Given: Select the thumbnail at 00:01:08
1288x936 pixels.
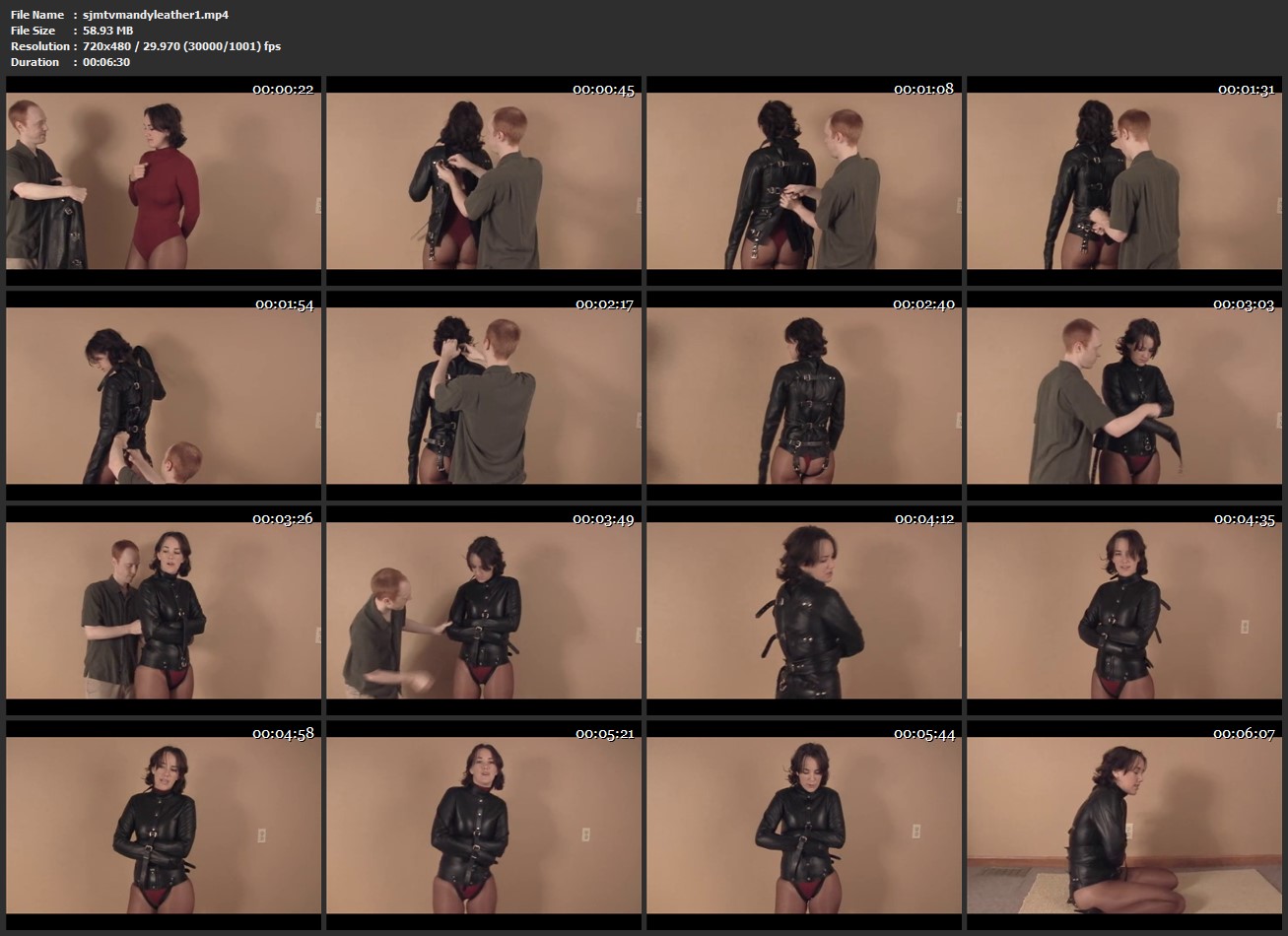Looking at the screenshot, I should point(804,181).
